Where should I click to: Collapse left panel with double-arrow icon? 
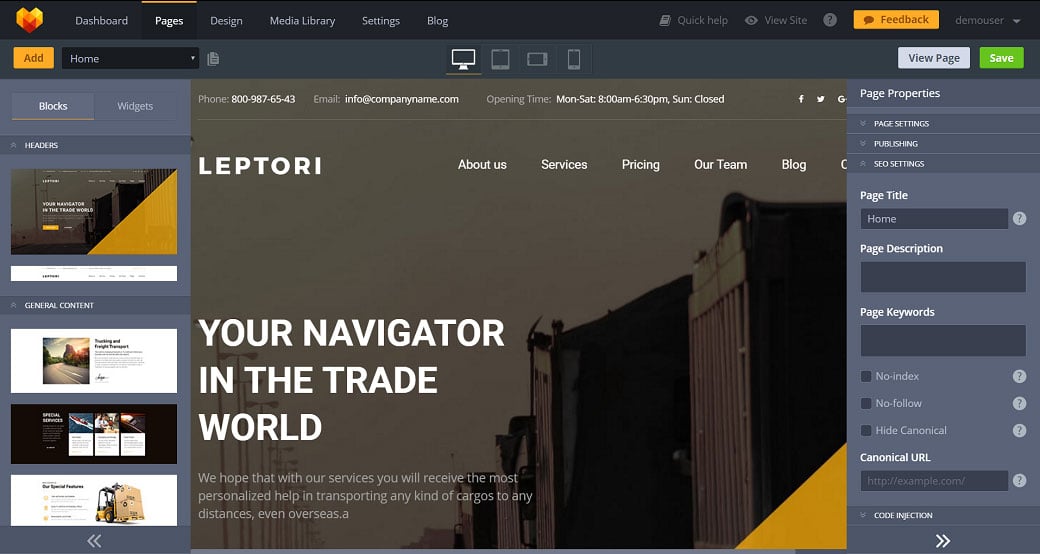[94, 541]
